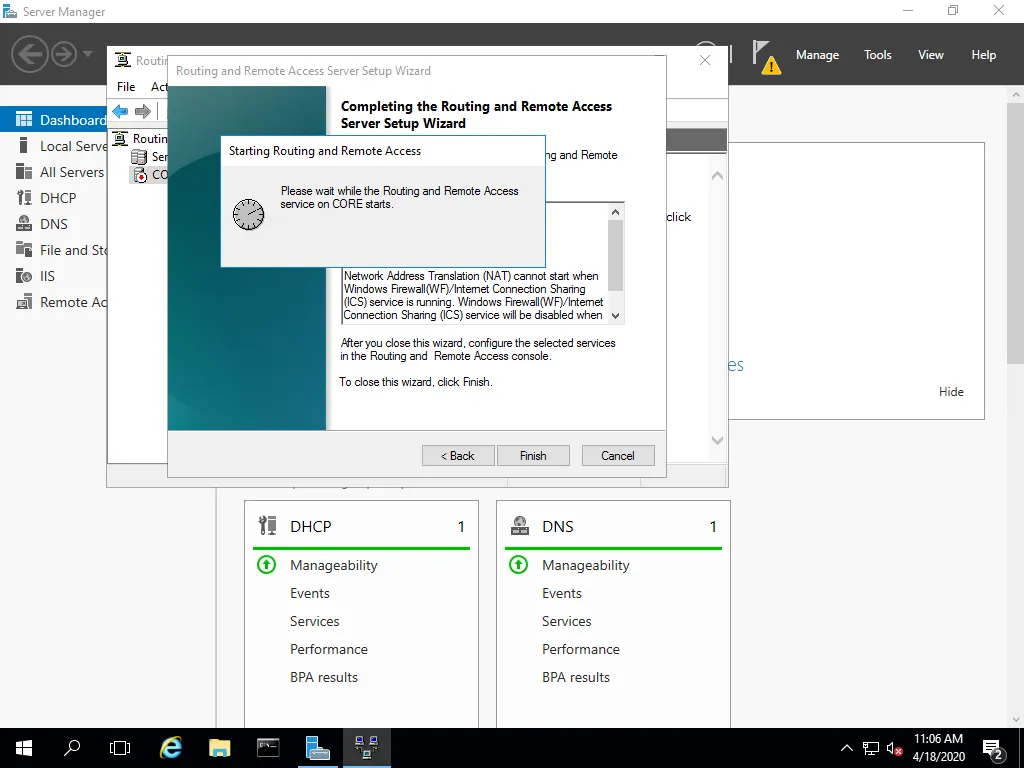Select DNS in the sidebar

[54, 224]
